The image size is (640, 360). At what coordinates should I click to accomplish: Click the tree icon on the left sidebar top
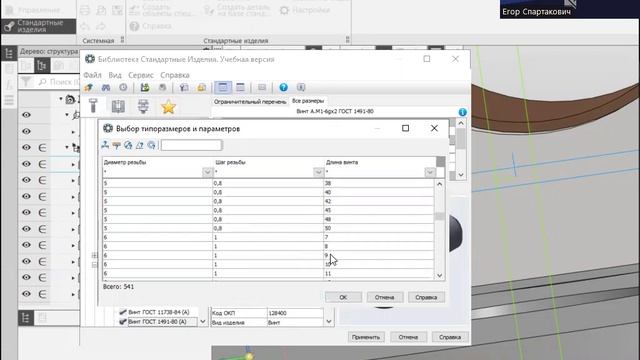click(9, 53)
